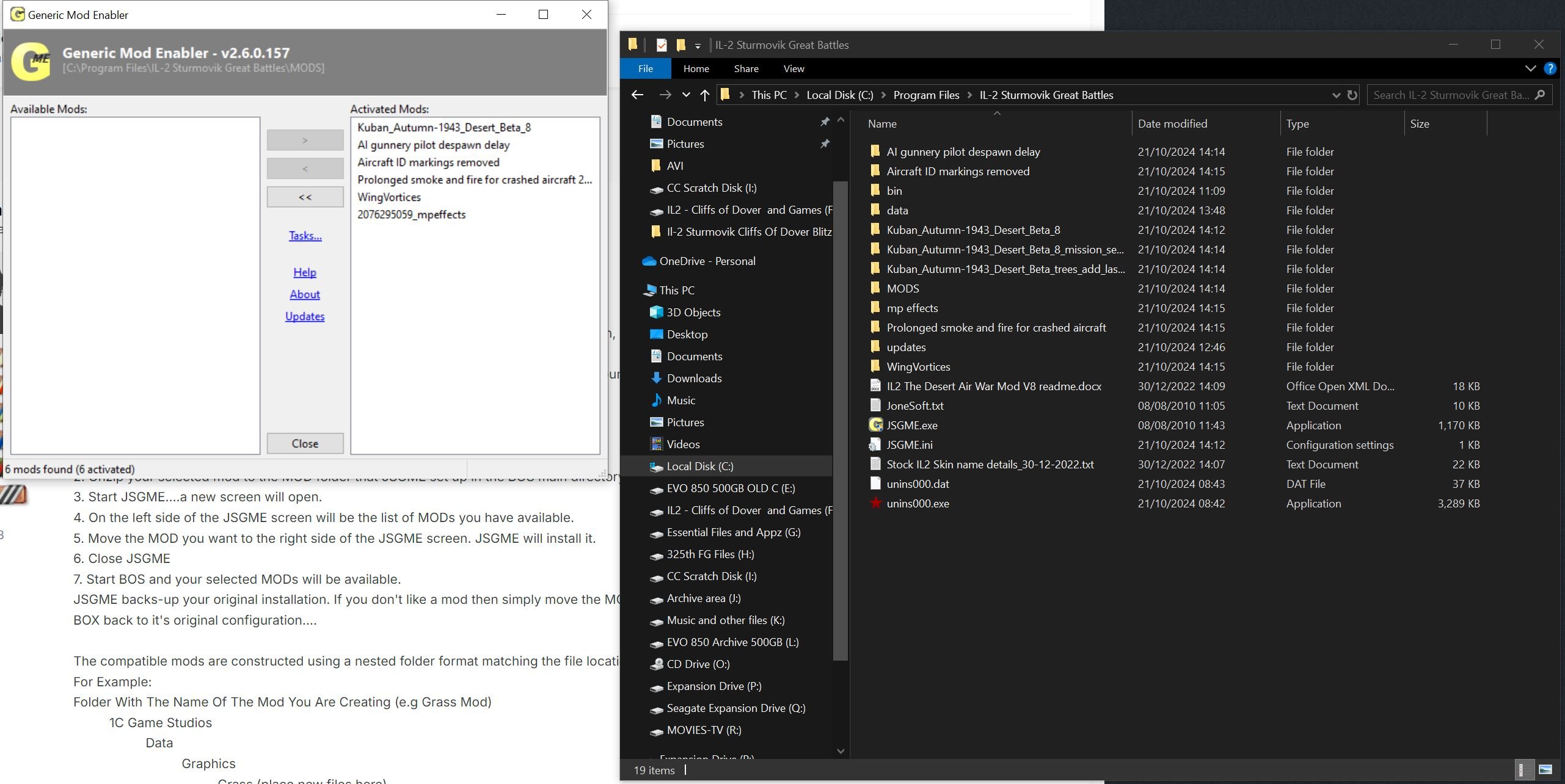
Task: Click the Up one level arrow
Action: pos(705,95)
